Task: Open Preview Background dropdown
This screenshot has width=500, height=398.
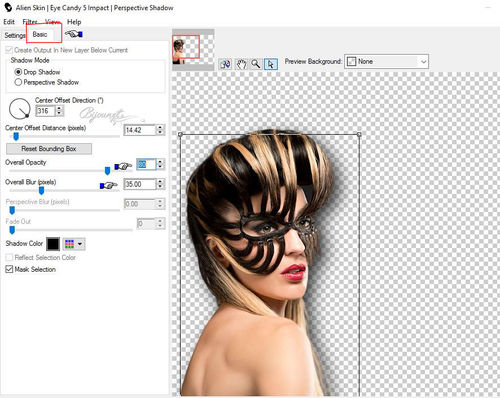Action: pos(386,62)
